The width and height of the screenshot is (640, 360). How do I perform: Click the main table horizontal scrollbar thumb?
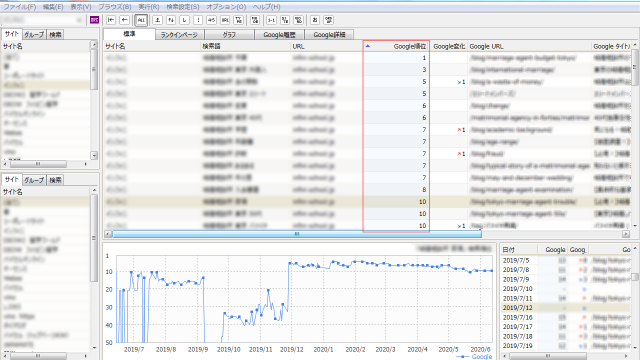(297, 234)
